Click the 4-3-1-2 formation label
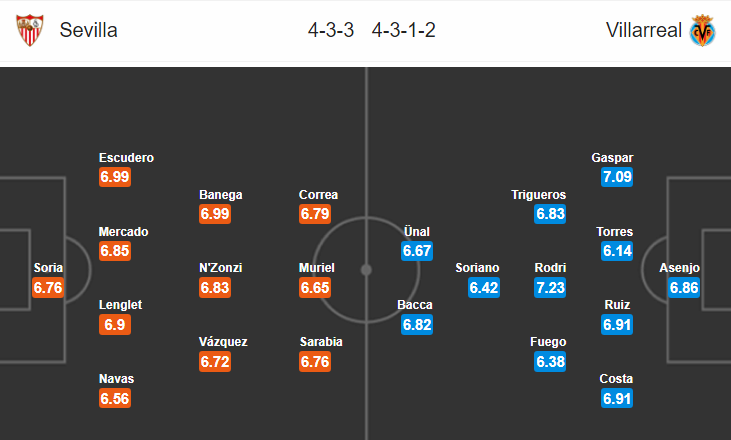This screenshot has width=731, height=440. [404, 30]
